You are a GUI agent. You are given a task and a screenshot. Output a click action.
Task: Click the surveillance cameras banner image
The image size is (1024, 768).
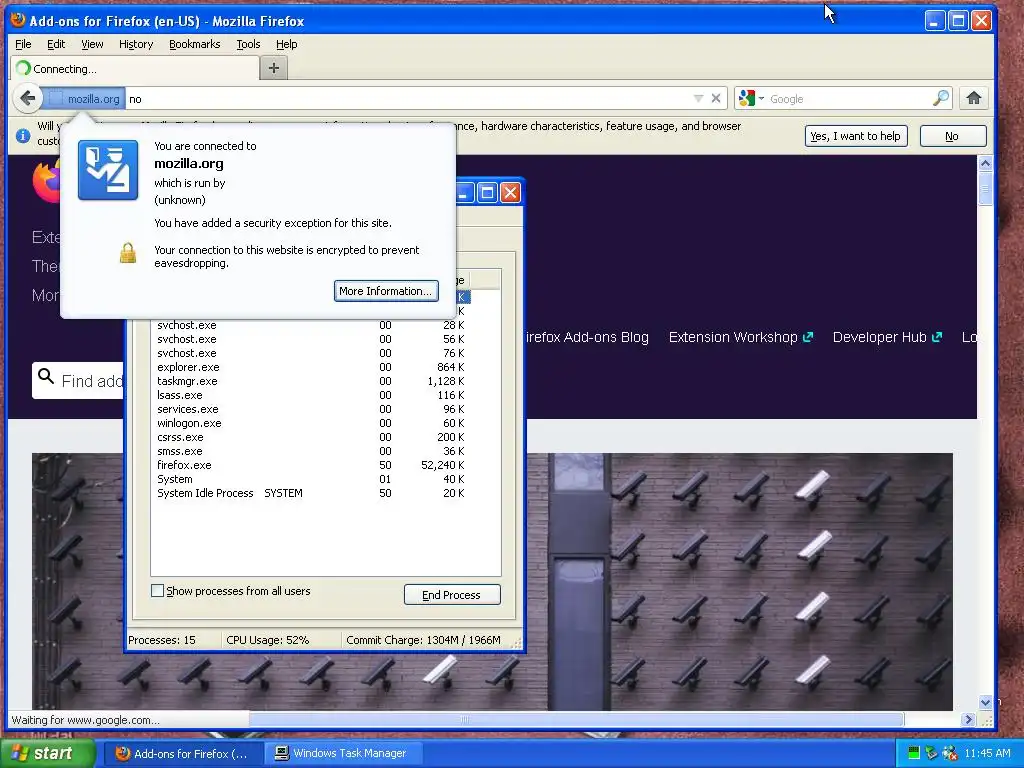(x=738, y=581)
